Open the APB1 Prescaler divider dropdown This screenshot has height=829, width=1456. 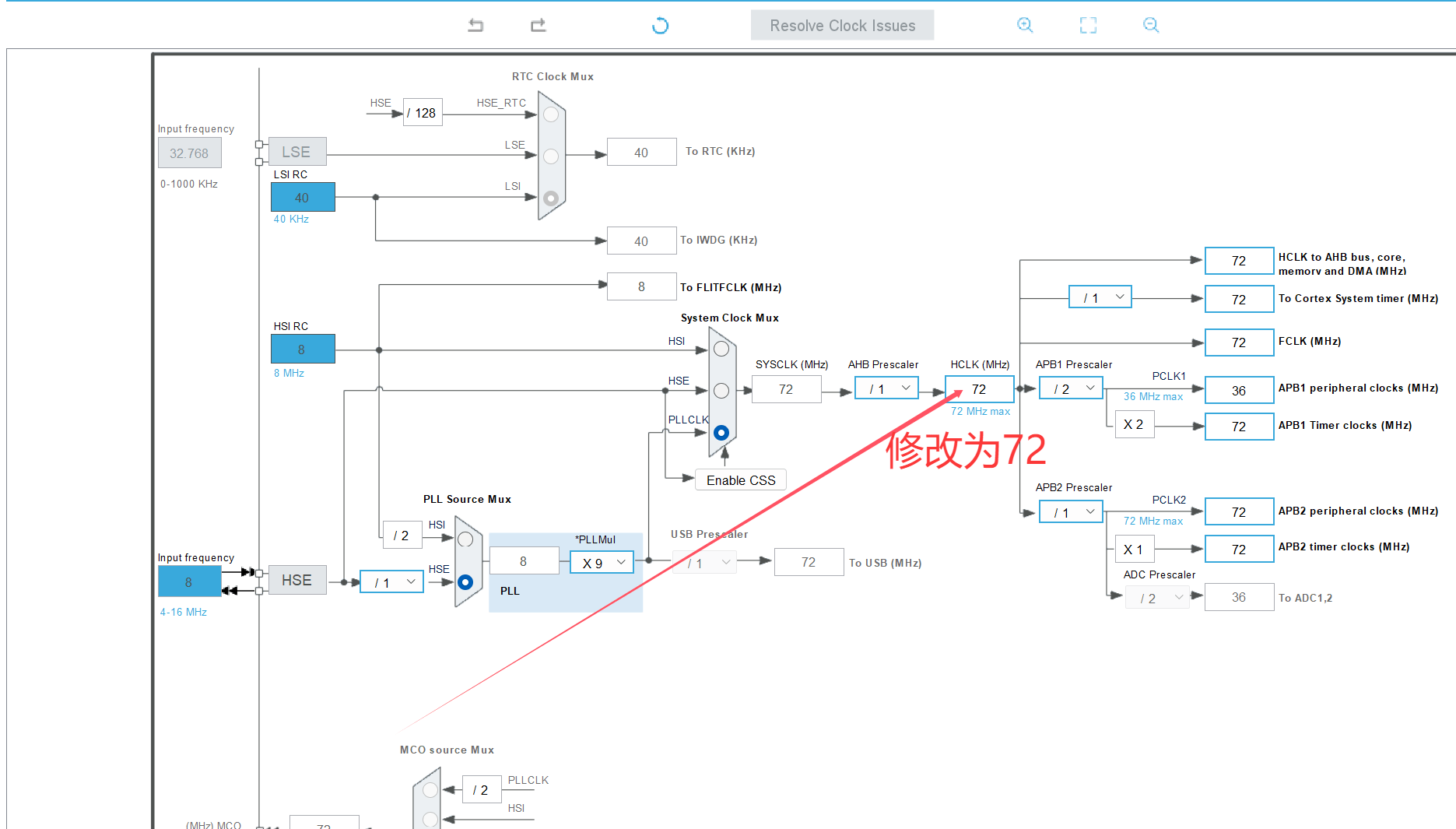pos(1070,387)
